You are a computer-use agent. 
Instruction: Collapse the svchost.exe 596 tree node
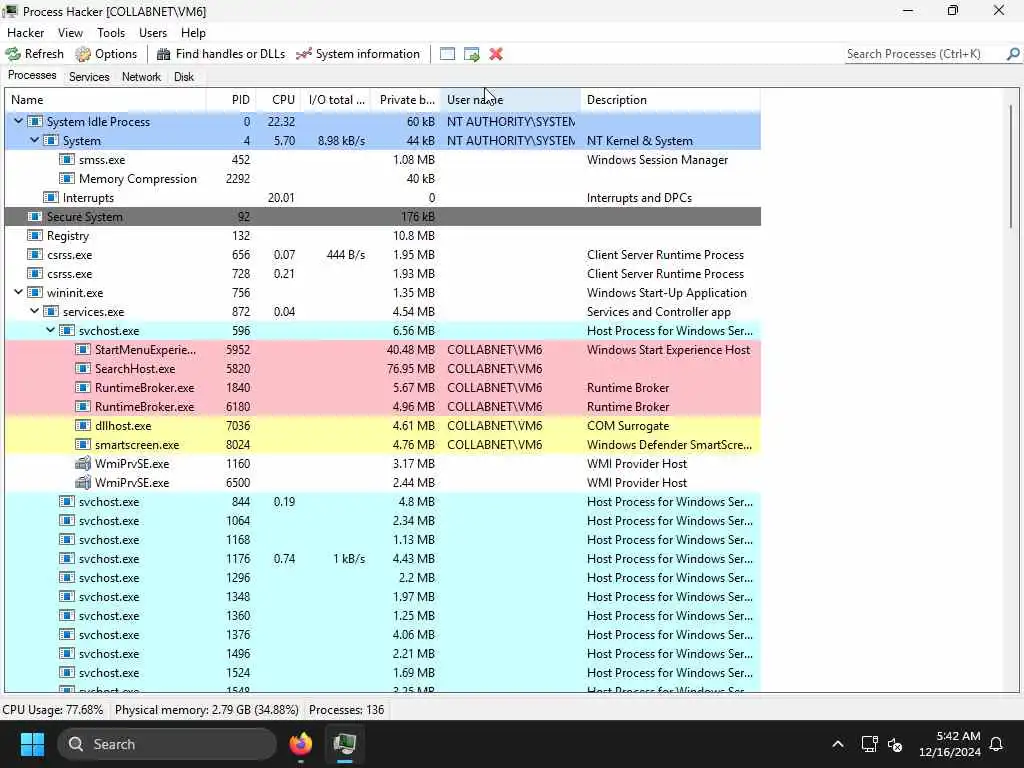(50, 330)
